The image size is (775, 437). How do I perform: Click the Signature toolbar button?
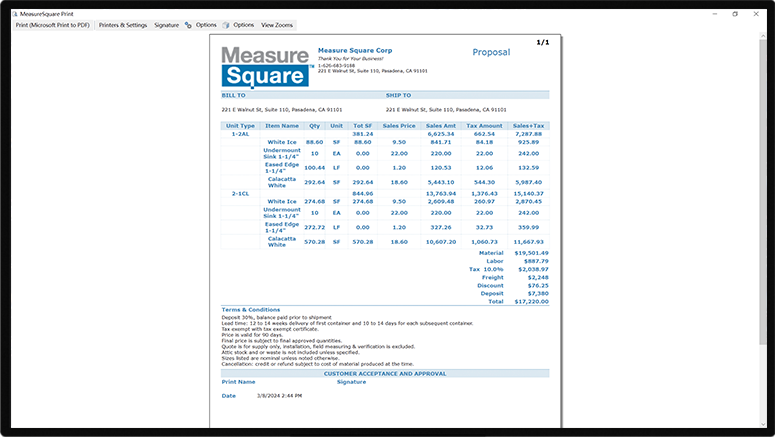(x=167, y=24)
